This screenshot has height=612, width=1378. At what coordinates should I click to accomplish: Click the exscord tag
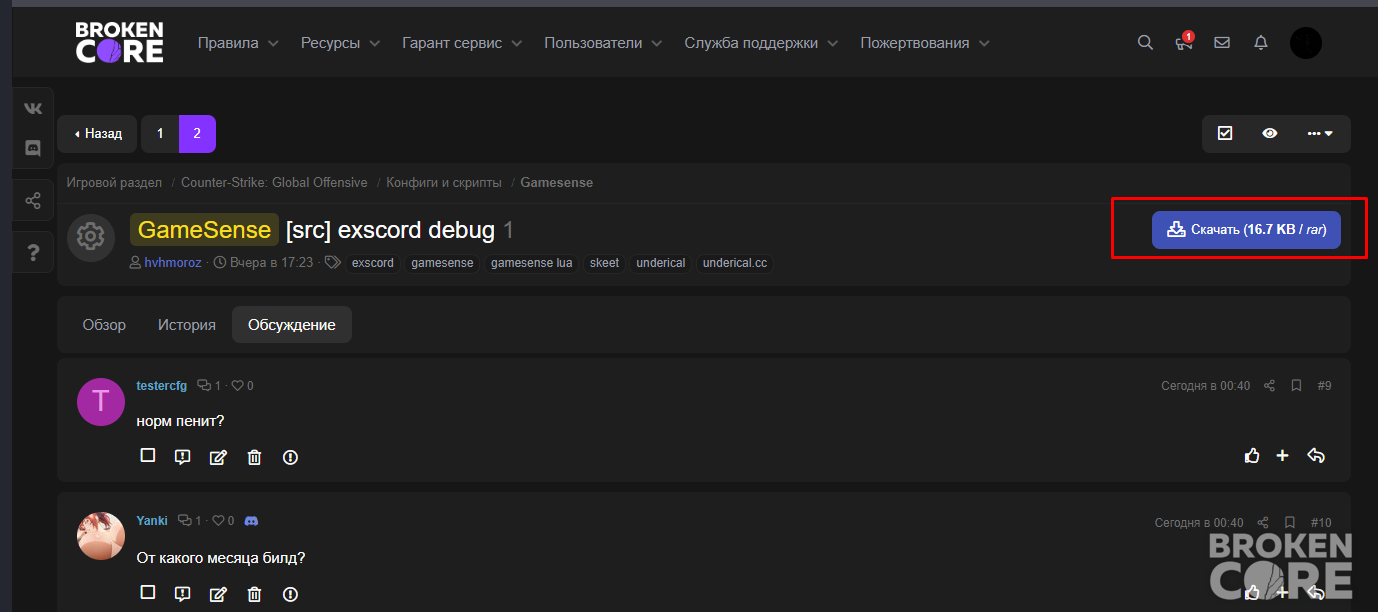pyautogui.click(x=373, y=263)
